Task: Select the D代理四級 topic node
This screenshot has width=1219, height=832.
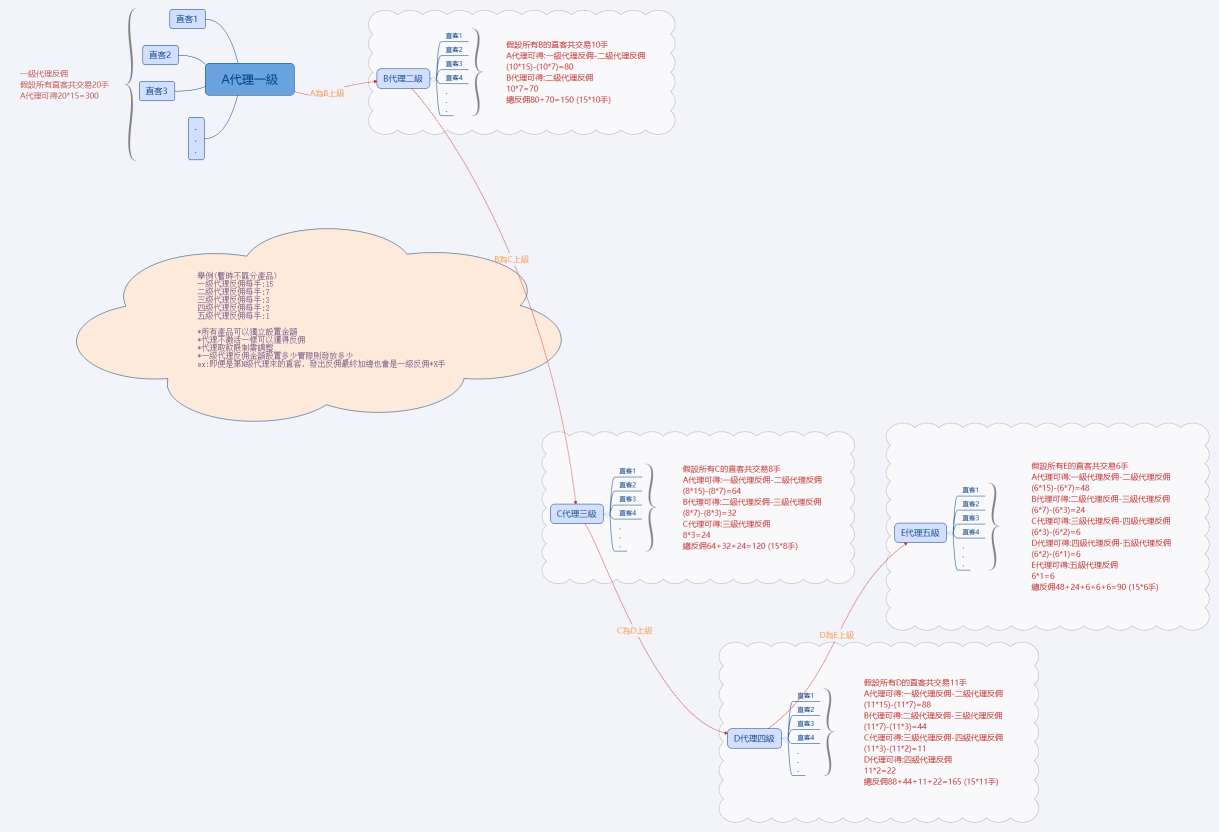Action: pos(755,738)
